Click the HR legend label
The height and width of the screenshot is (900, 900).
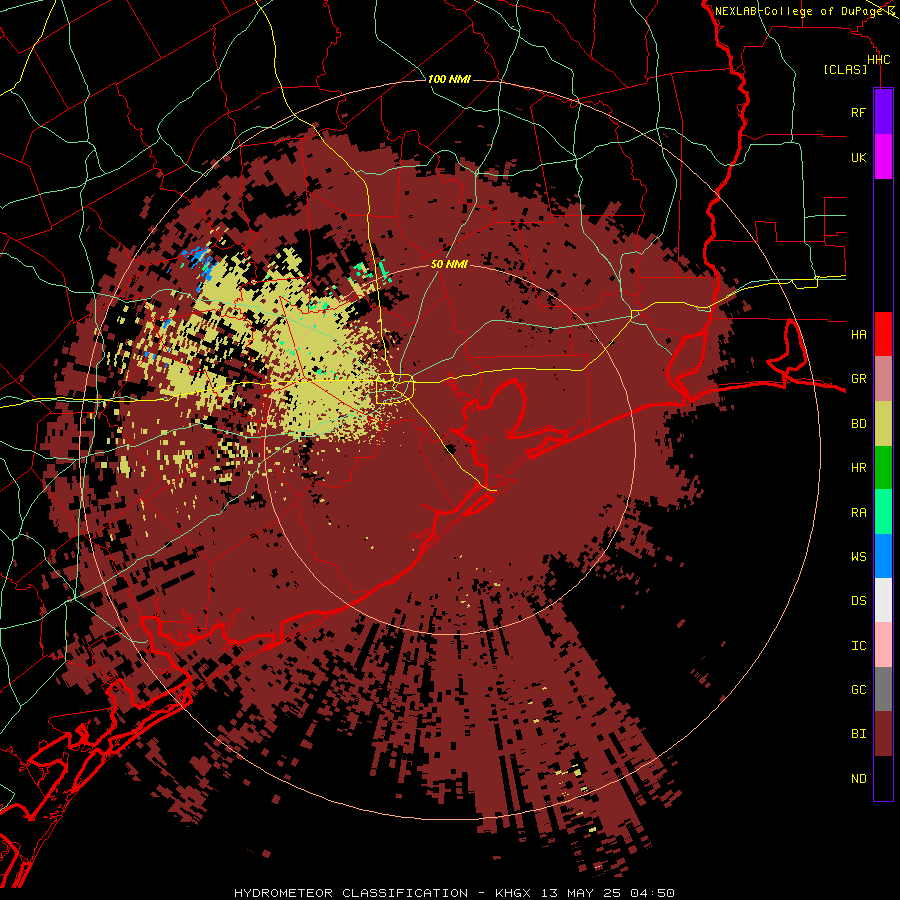[858, 468]
